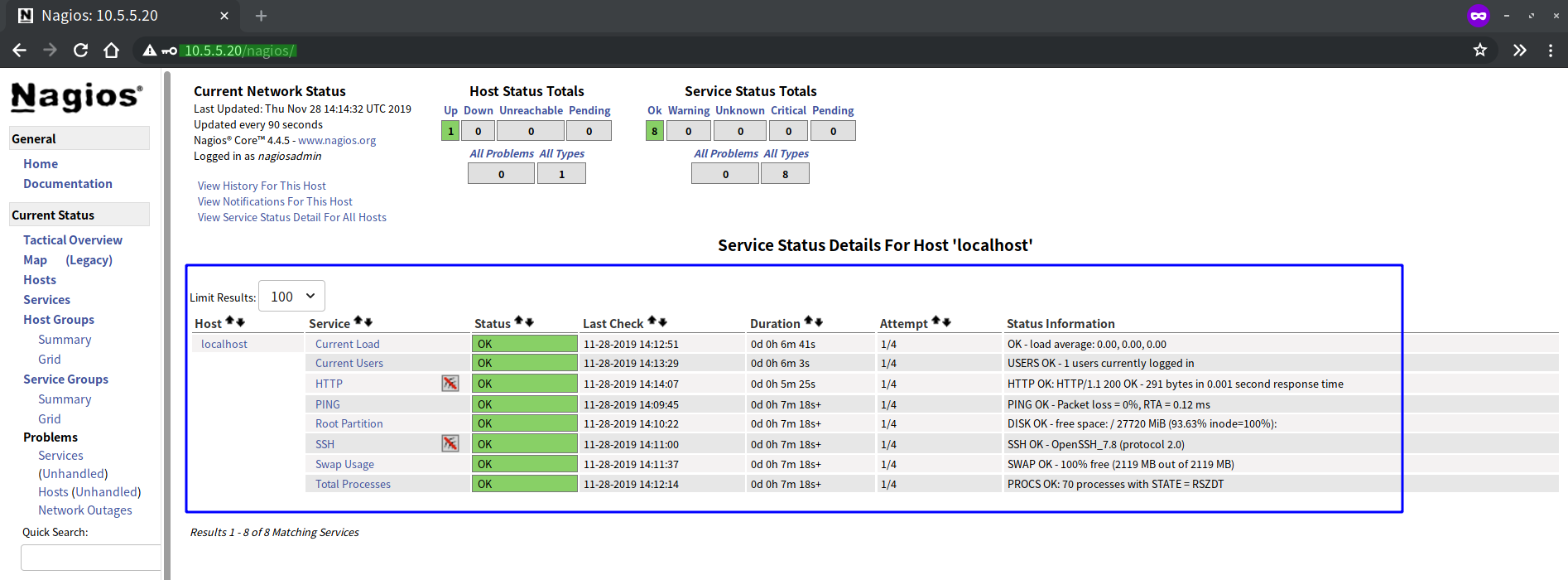
Task: Bookmark this page with the star icon
Action: click(x=1480, y=51)
